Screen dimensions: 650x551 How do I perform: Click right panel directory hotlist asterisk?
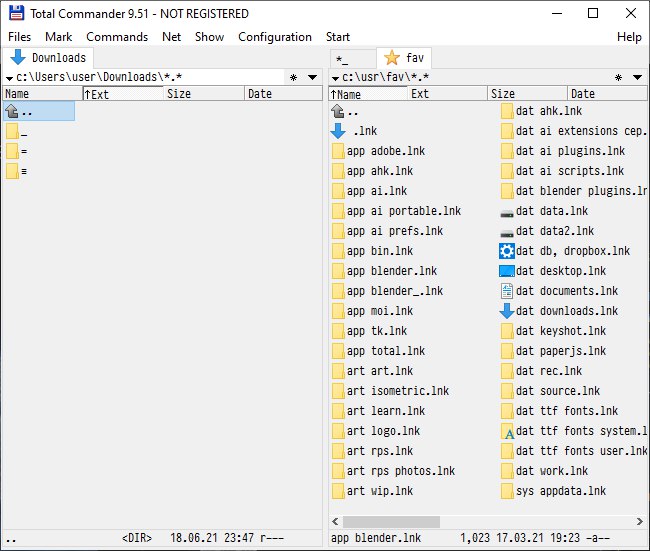(618, 78)
